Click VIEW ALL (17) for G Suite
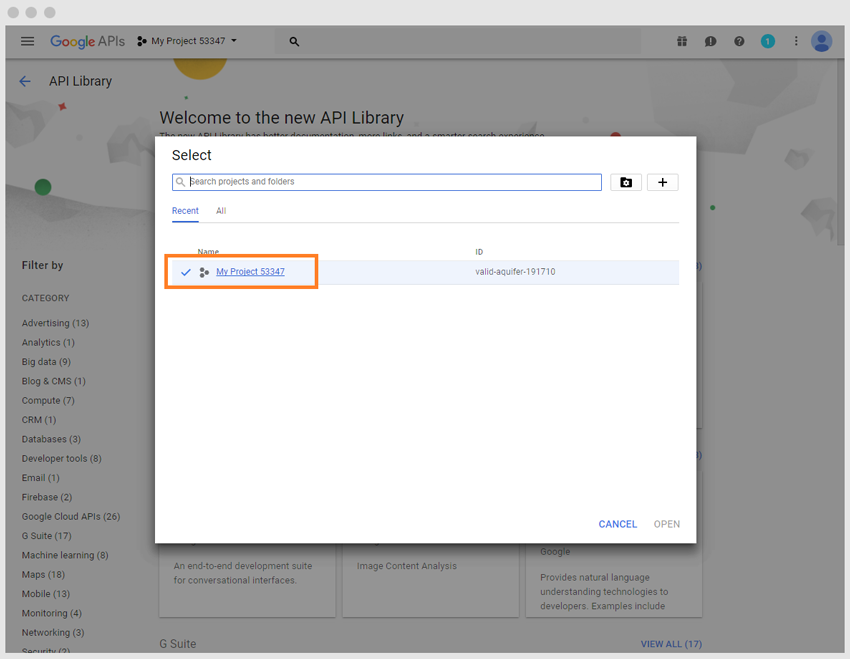This screenshot has width=850, height=659. point(671,644)
